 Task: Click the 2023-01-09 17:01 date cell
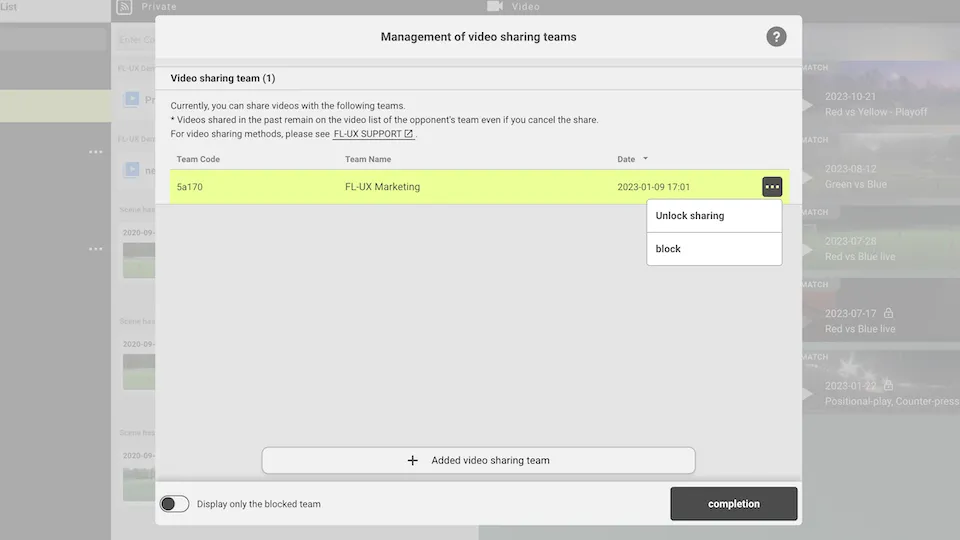pyautogui.click(x=653, y=187)
